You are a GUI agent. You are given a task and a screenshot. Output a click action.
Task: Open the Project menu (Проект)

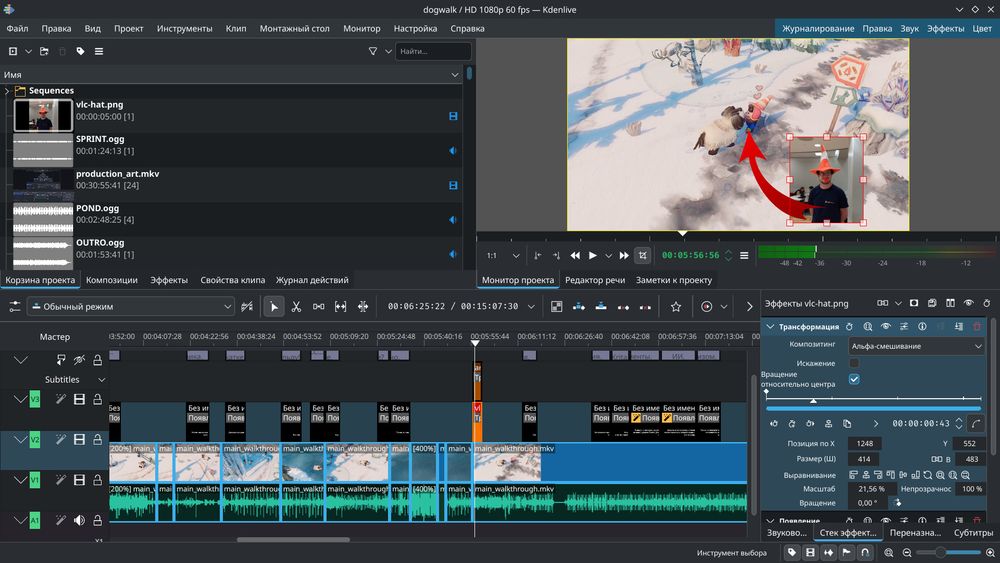tap(129, 29)
